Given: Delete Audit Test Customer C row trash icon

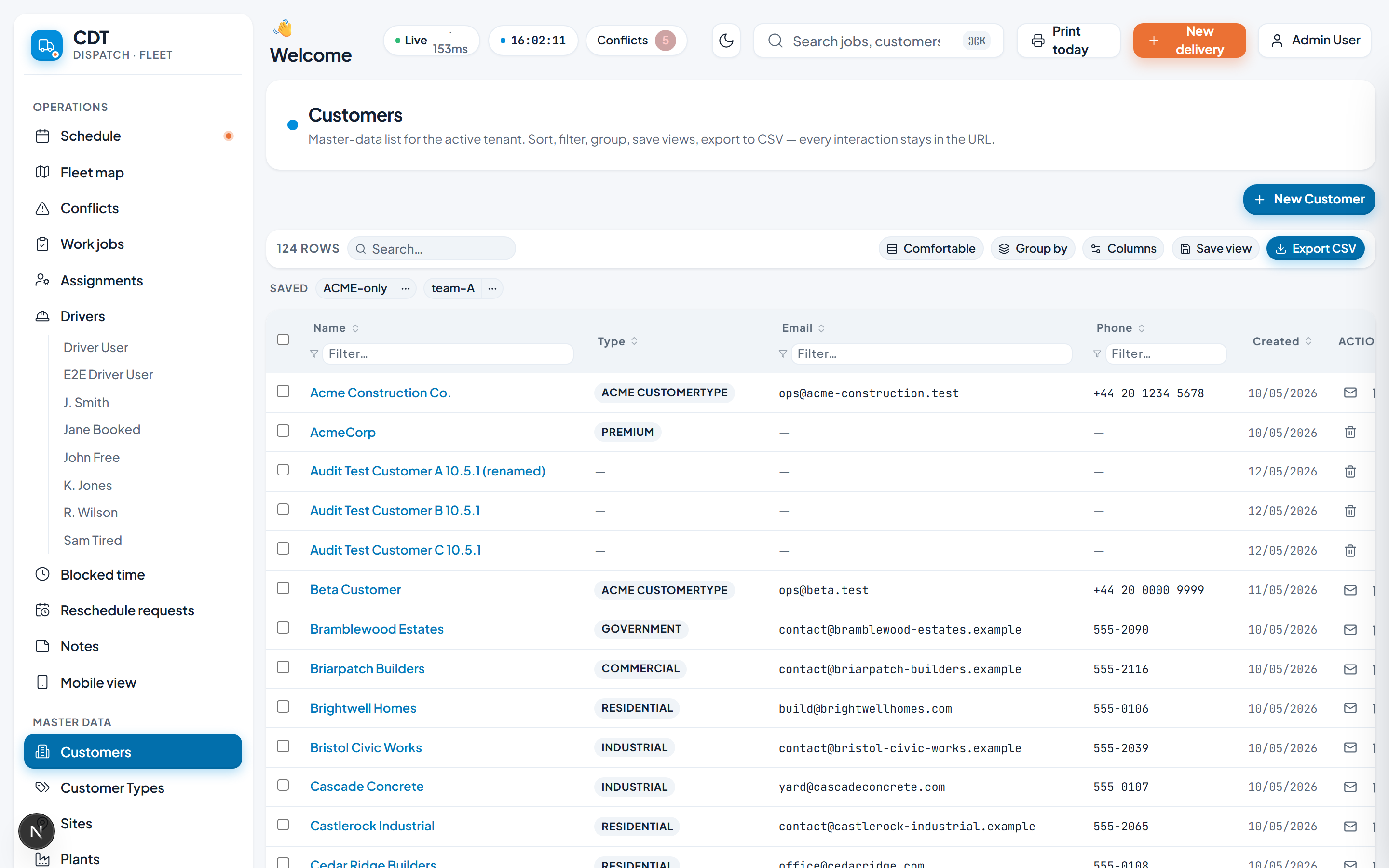Looking at the screenshot, I should 1350,551.
